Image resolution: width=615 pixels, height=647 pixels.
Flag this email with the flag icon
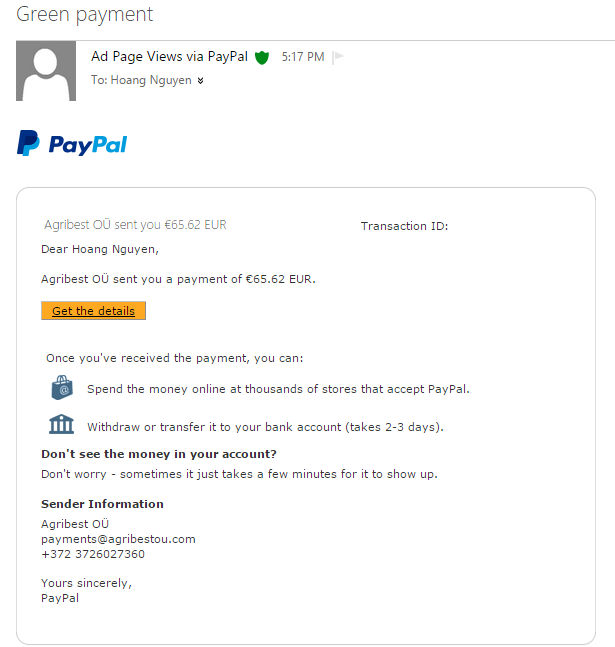click(337, 57)
